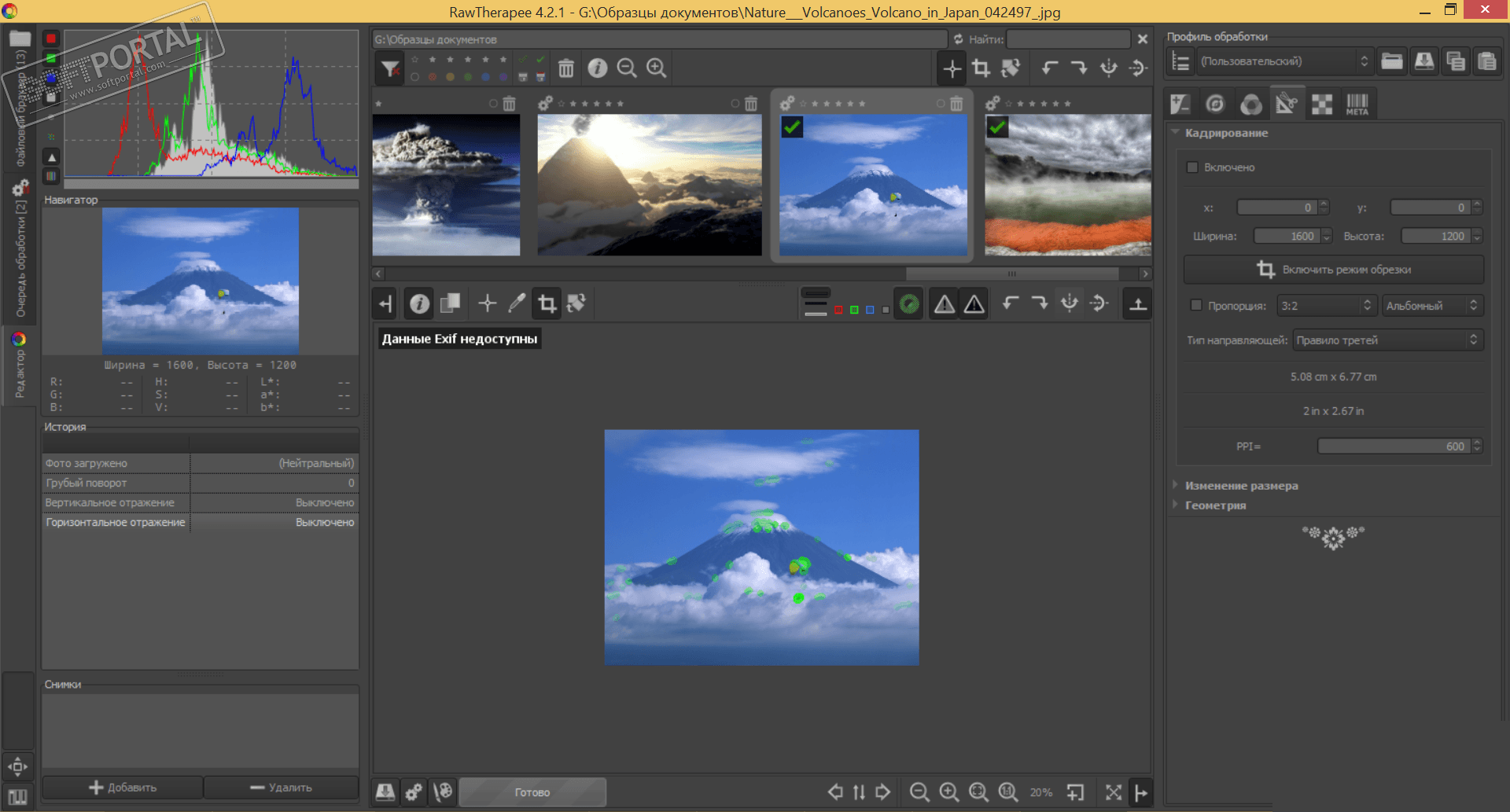The image size is (1510, 812).
Task: Rotate right using the browser toolbar
Action: pyautogui.click(x=1079, y=68)
